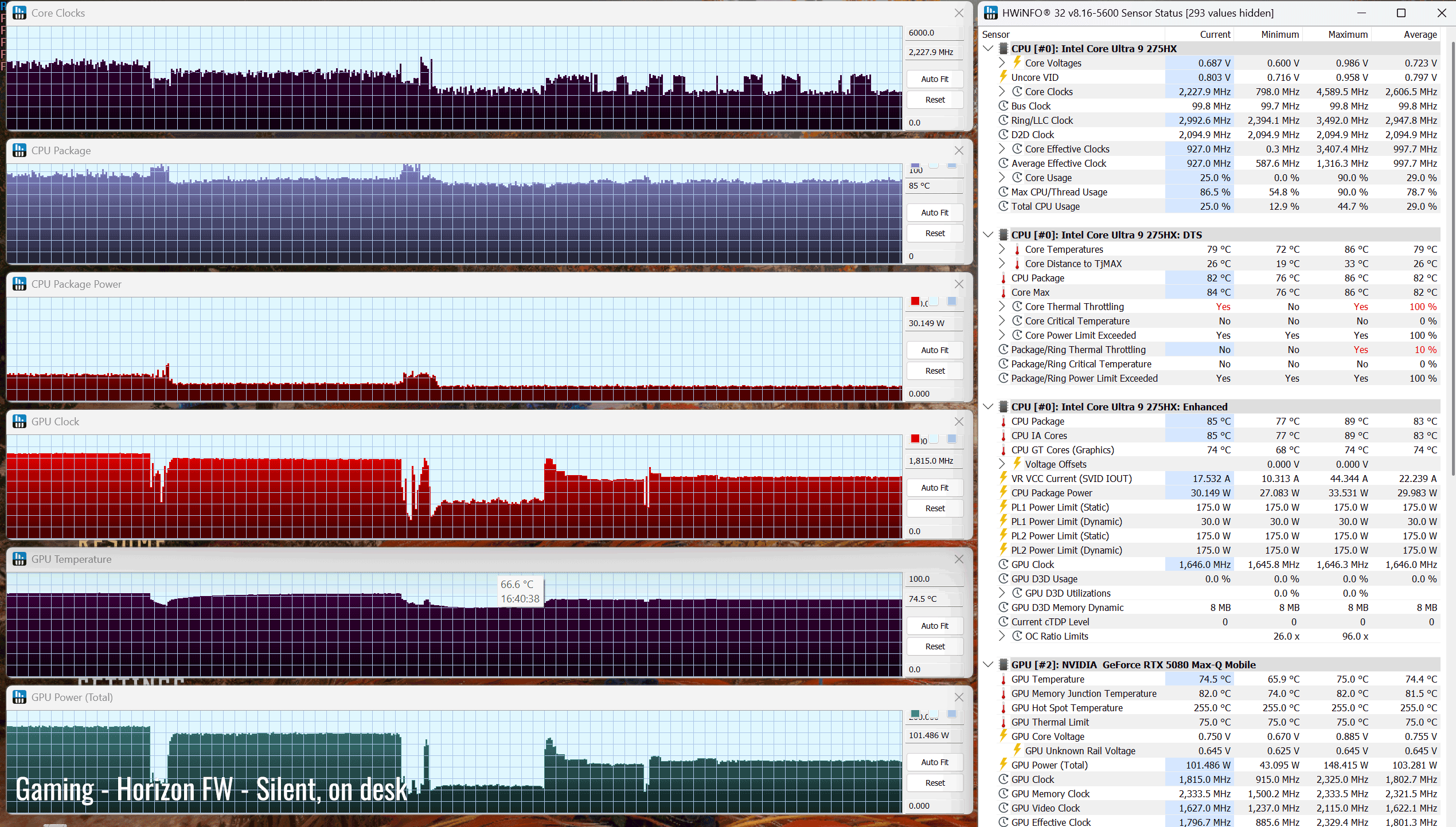Click the CPU Package graph window title icon
This screenshot has width=1456, height=827.
[19, 150]
